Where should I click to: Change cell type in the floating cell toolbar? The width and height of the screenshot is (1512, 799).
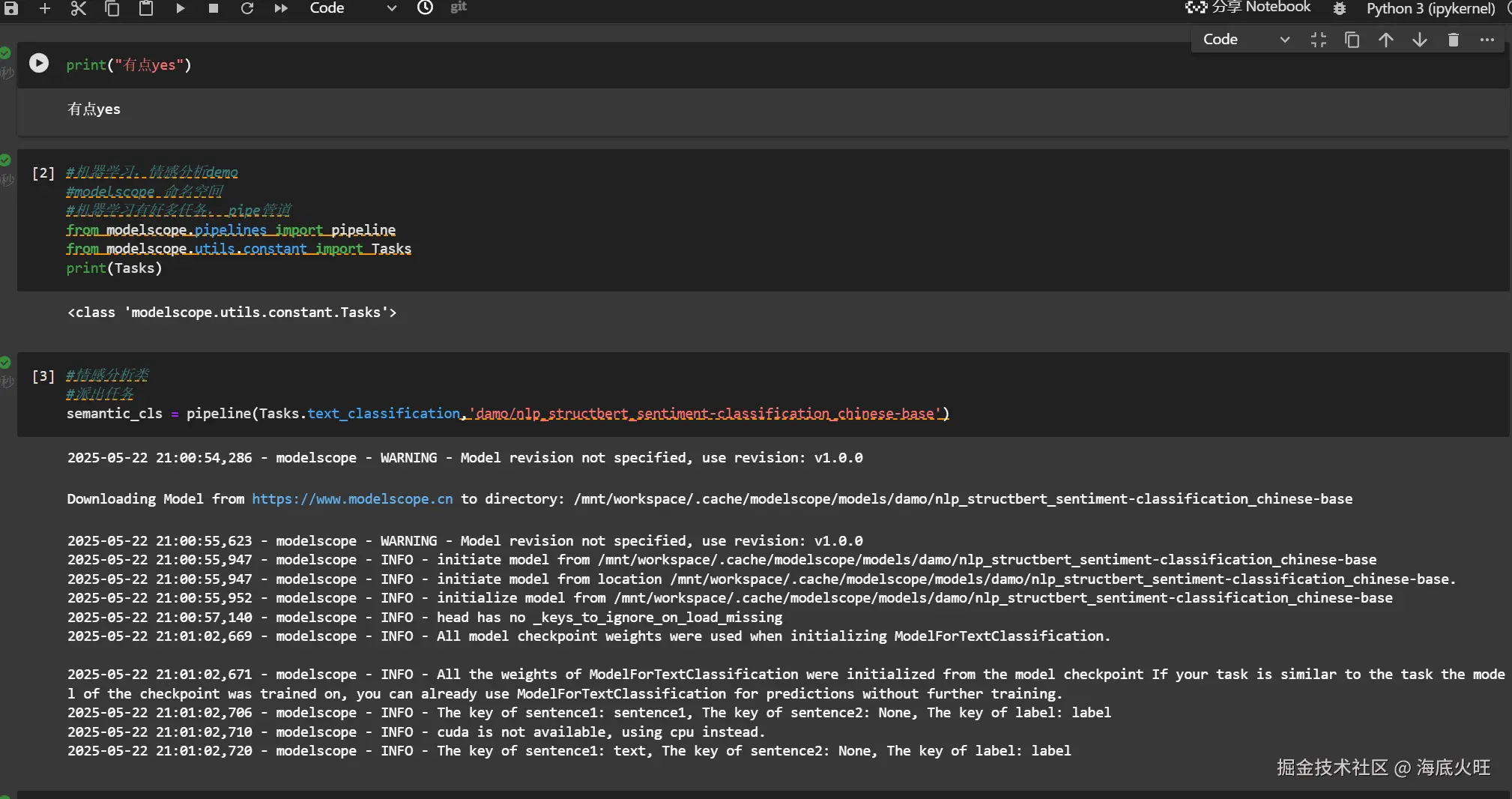click(1245, 40)
